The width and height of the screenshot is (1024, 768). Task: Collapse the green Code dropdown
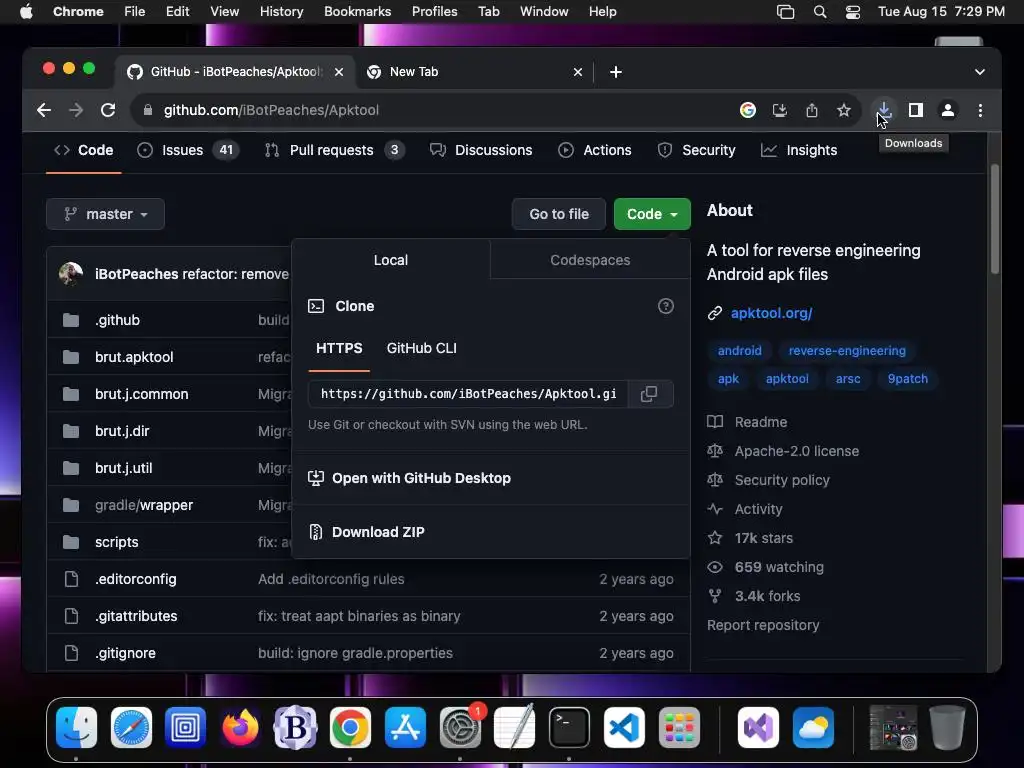(x=652, y=214)
